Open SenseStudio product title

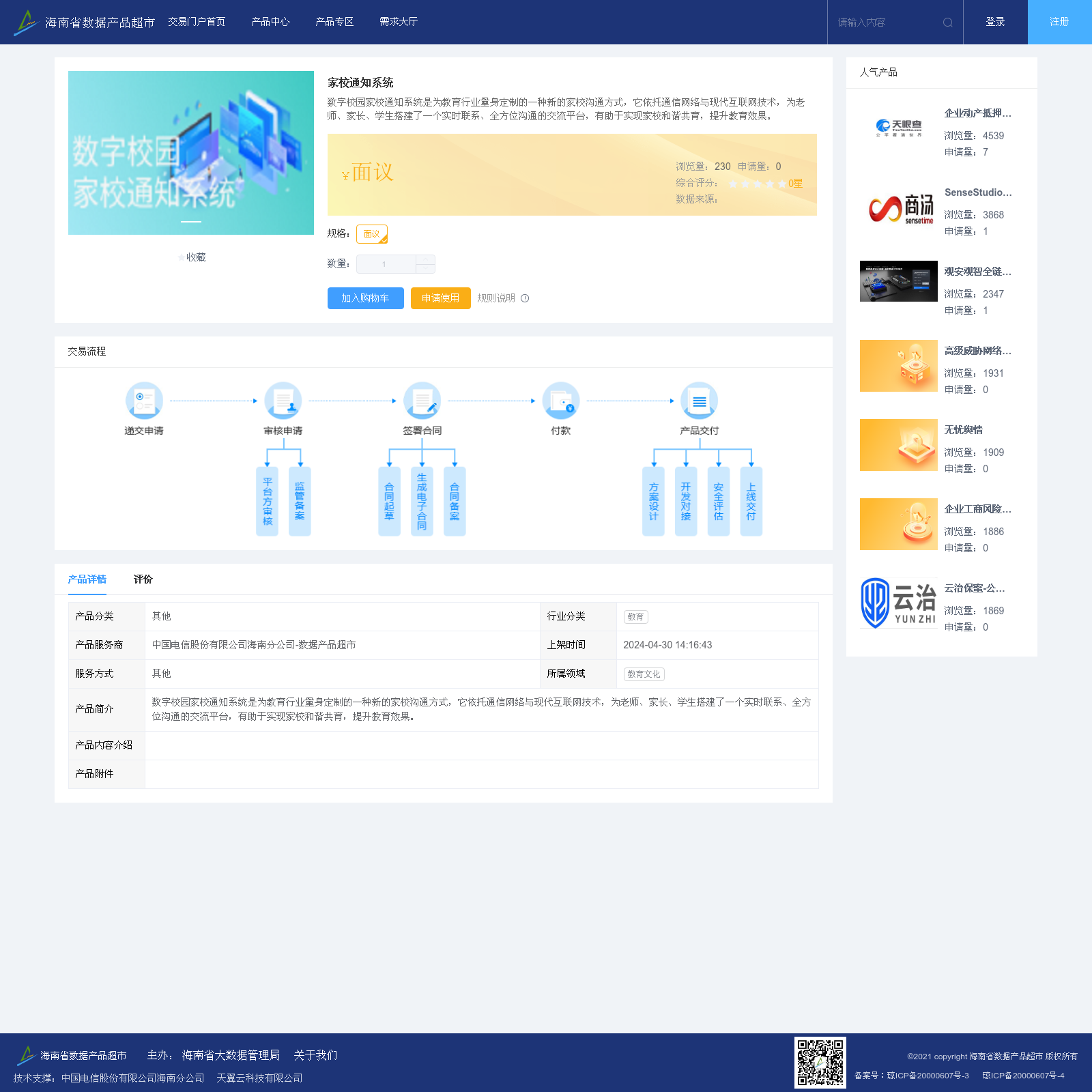click(978, 192)
